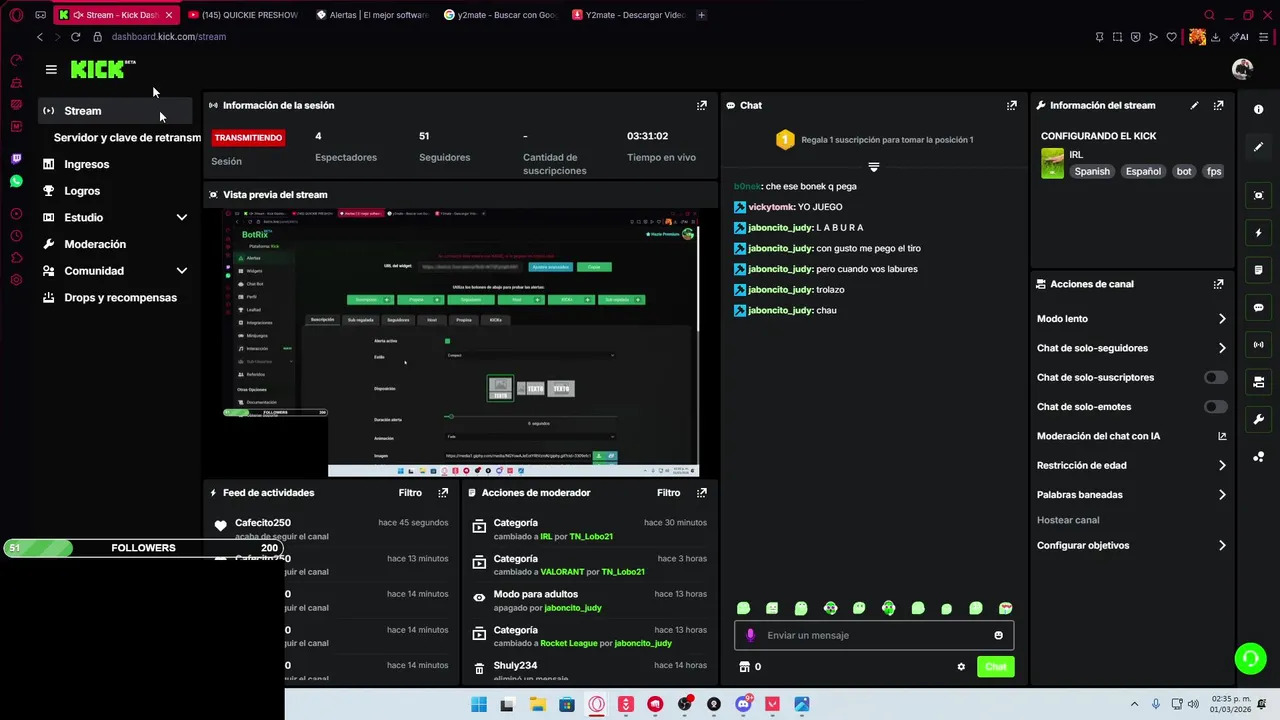Click the FOLLOWERS goal progress bar

pos(143,548)
